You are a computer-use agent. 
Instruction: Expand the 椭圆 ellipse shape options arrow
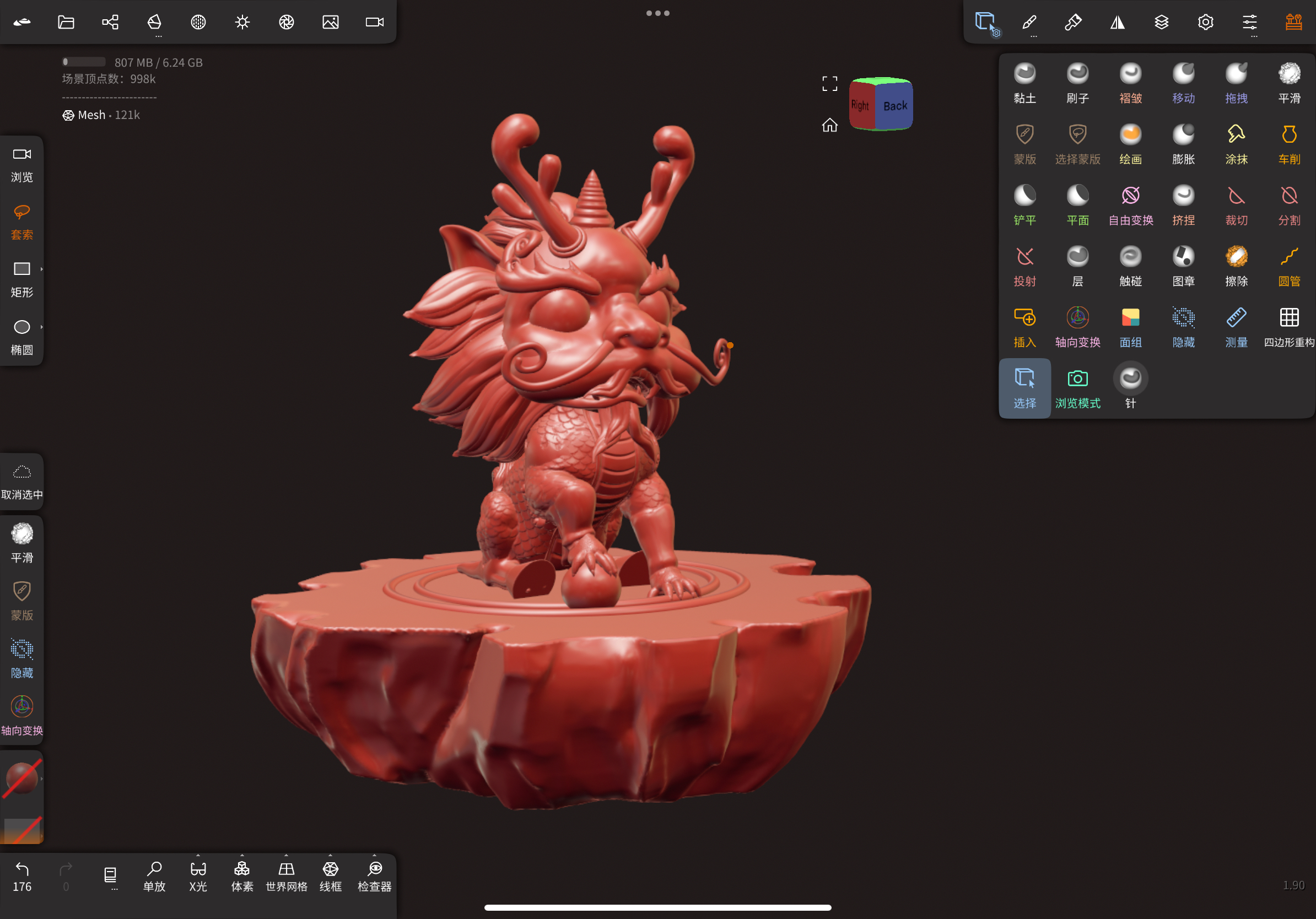[x=42, y=327]
